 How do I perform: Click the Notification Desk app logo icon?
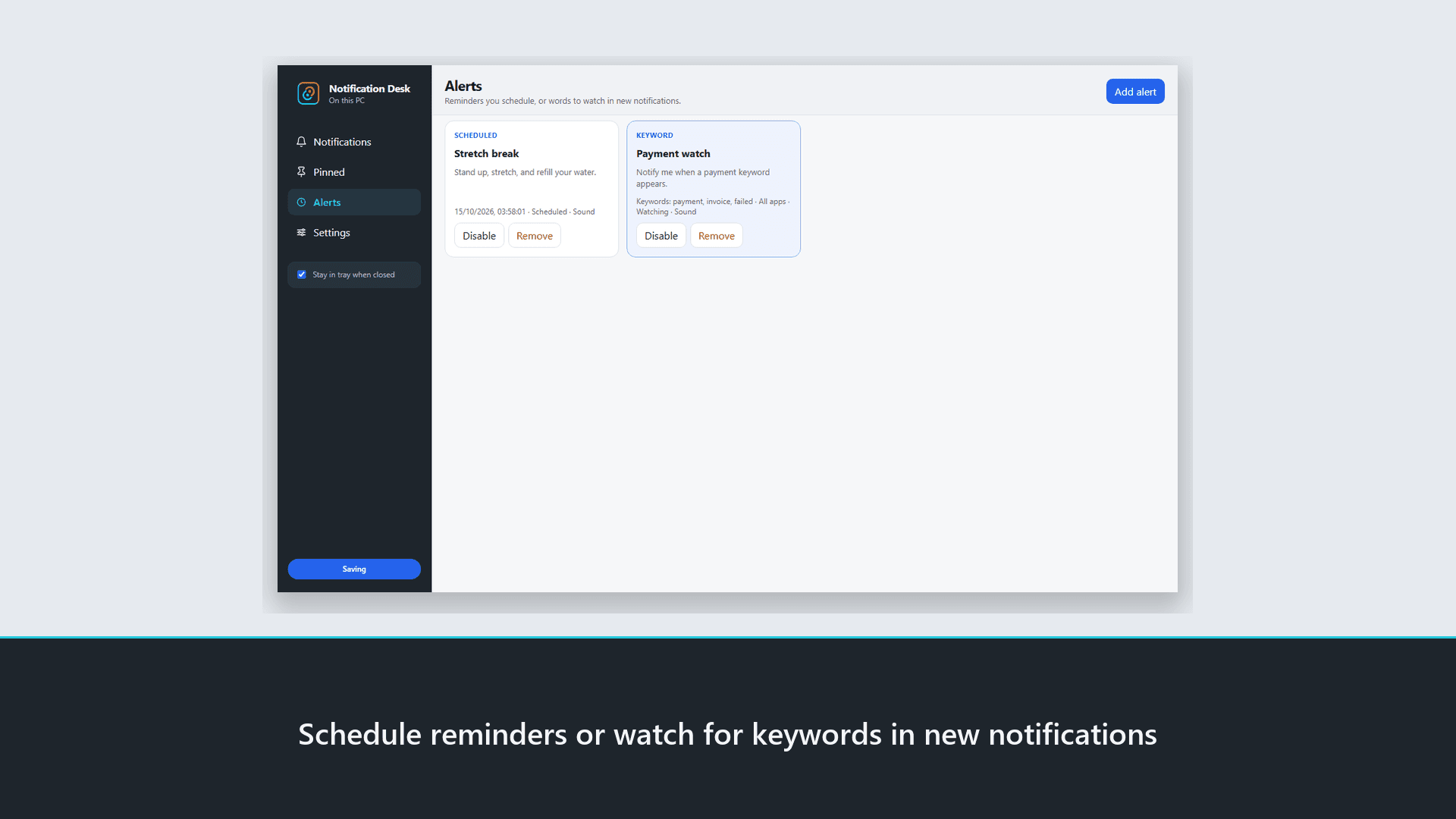[x=308, y=93]
